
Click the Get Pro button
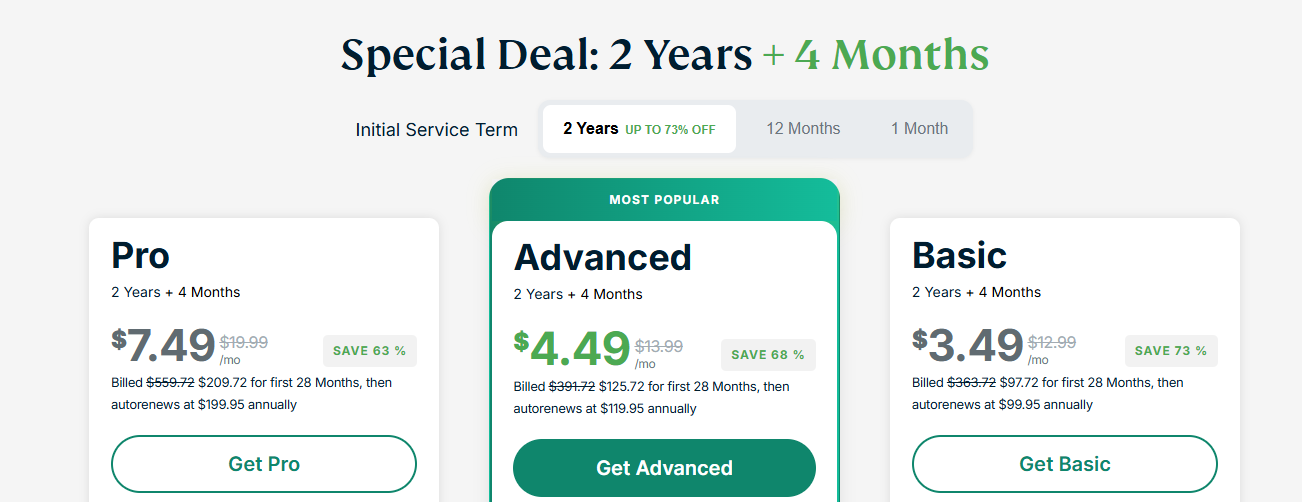pyautogui.click(x=264, y=464)
